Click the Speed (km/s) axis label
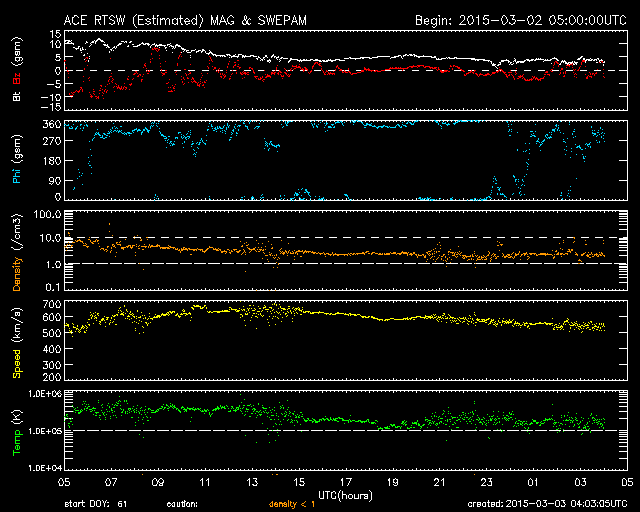Viewport: 640px width, 512px height. coord(19,340)
